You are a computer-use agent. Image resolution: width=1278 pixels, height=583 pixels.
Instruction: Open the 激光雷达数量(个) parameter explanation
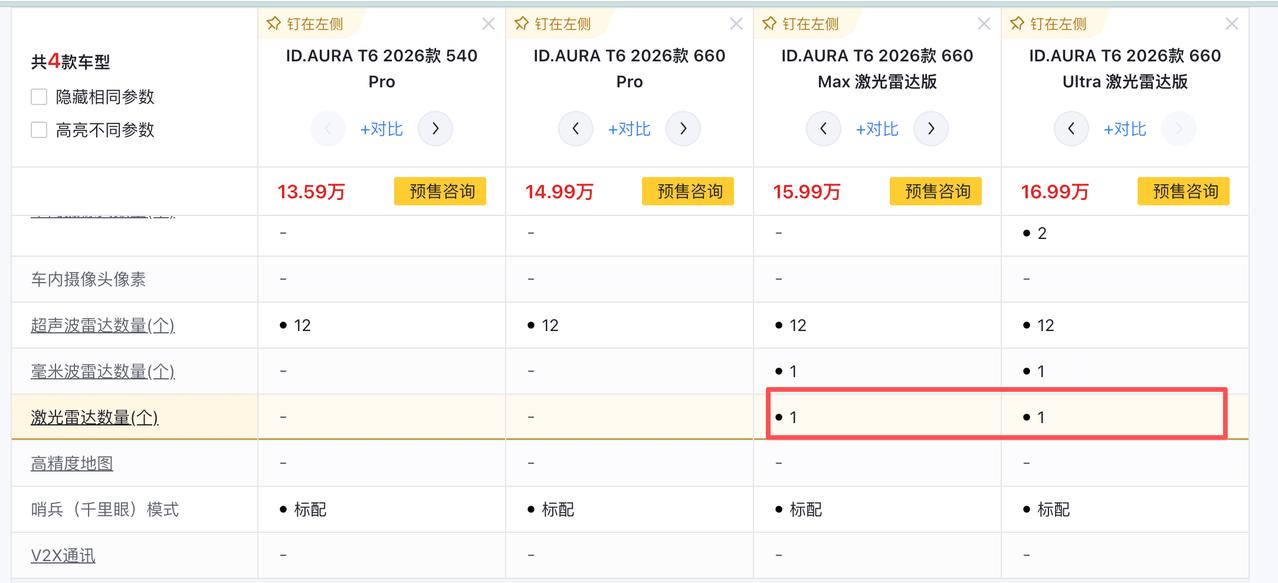coord(94,417)
